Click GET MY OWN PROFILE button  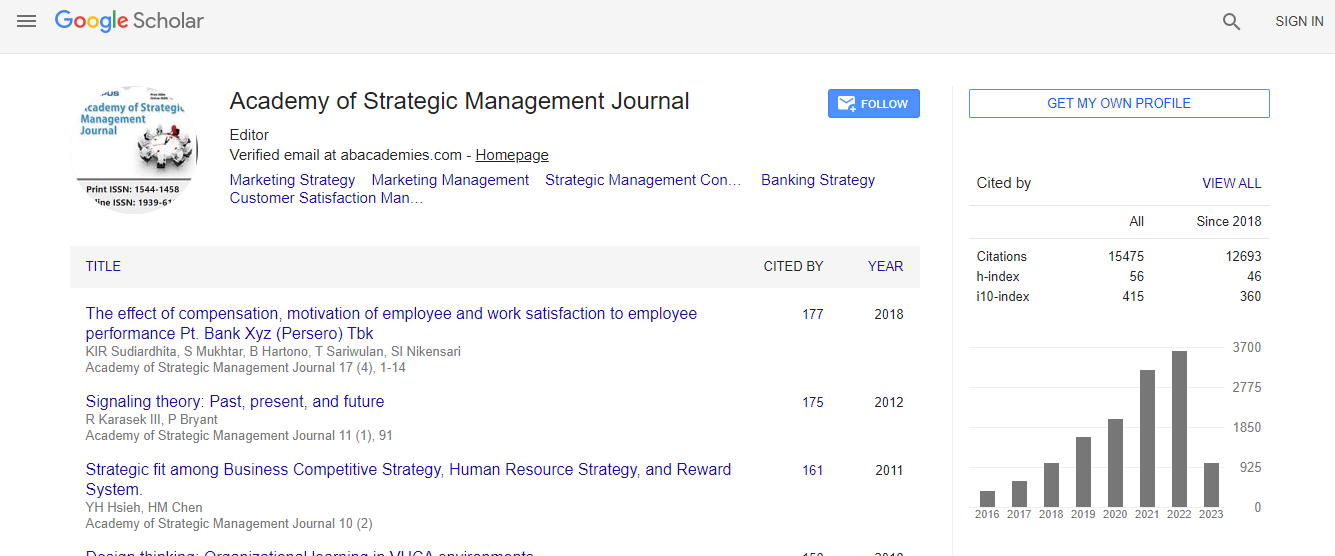coord(1119,103)
